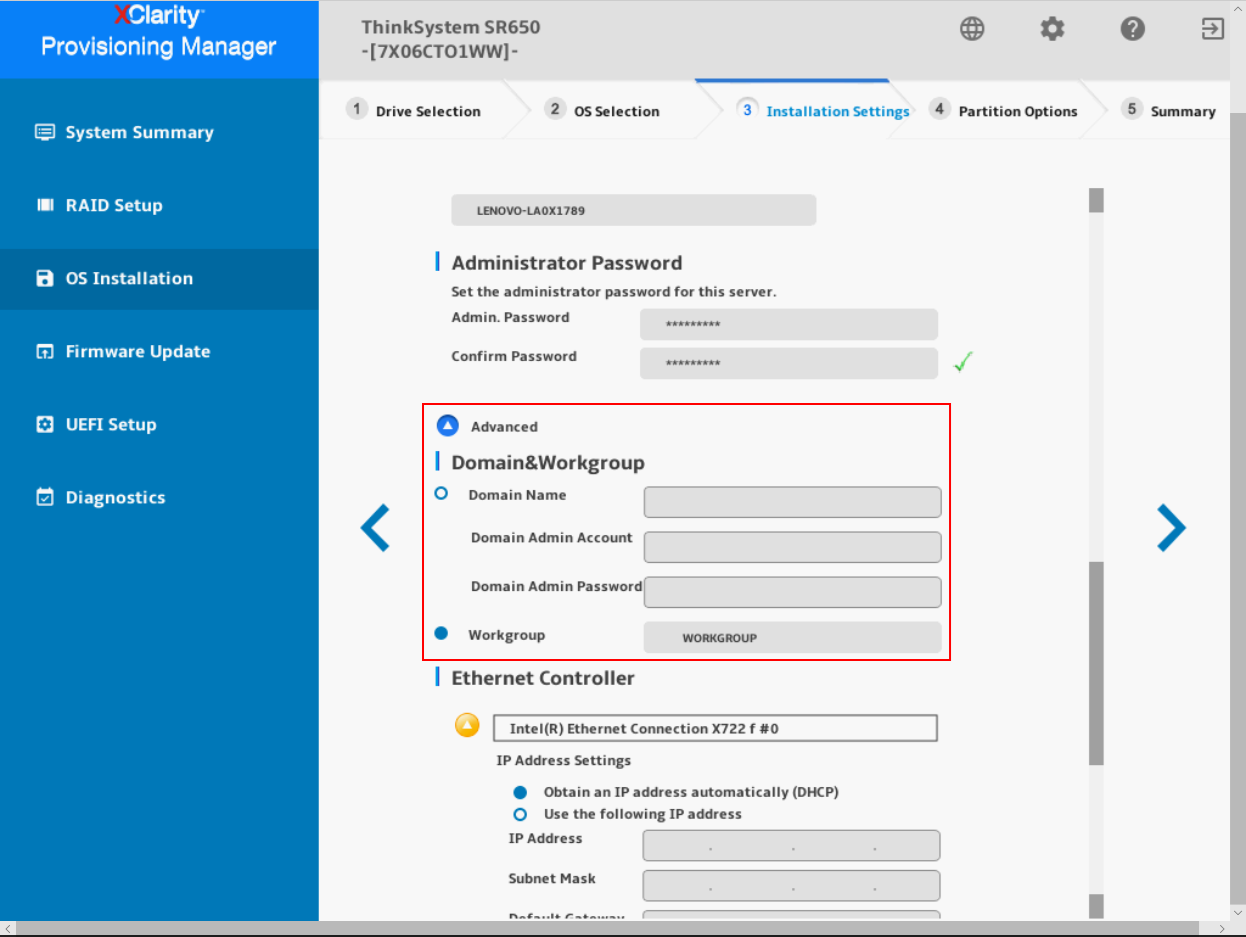Select the Workgroup radio button

(x=441, y=633)
